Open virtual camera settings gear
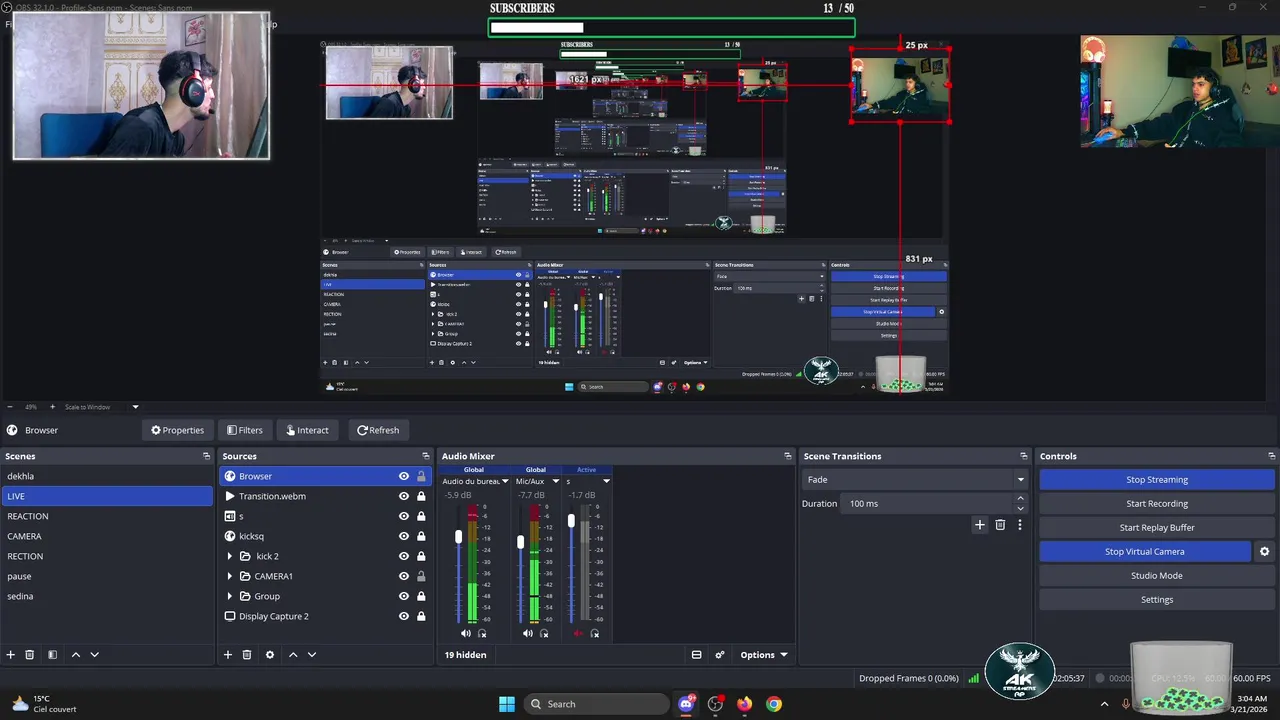The height and width of the screenshot is (720, 1280). (1265, 552)
